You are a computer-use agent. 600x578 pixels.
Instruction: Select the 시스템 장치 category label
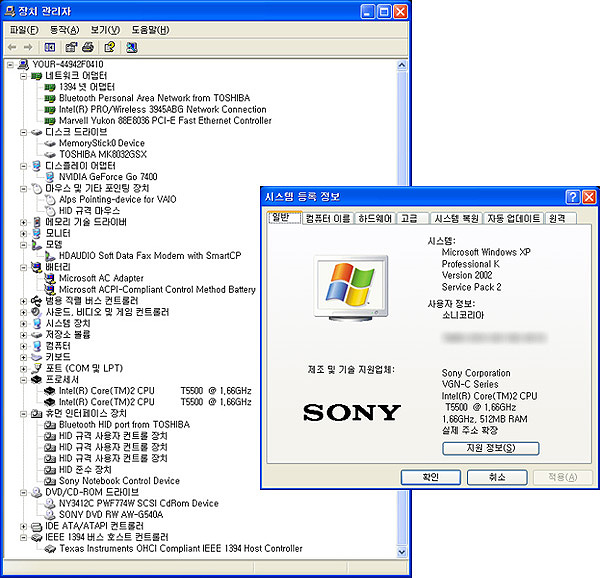[68, 324]
